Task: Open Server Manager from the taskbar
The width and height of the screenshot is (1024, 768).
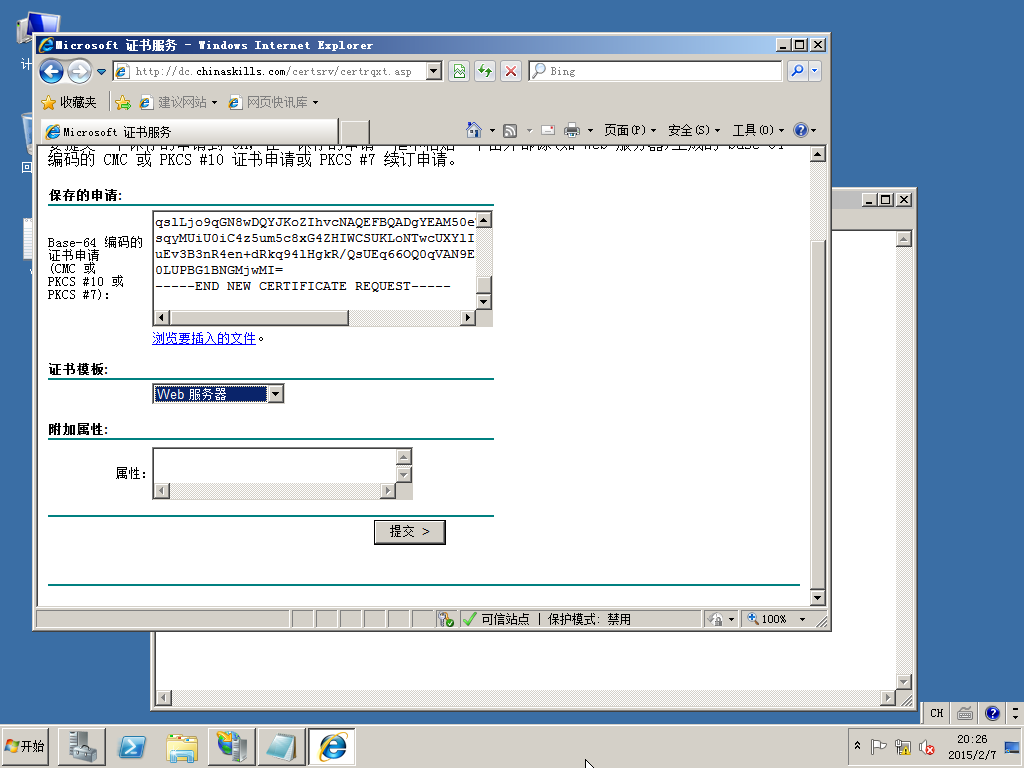Action: coord(82,746)
